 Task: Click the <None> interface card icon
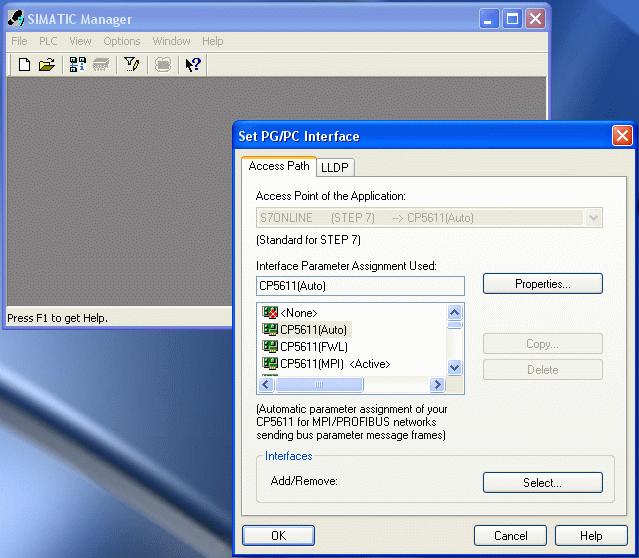(270, 313)
